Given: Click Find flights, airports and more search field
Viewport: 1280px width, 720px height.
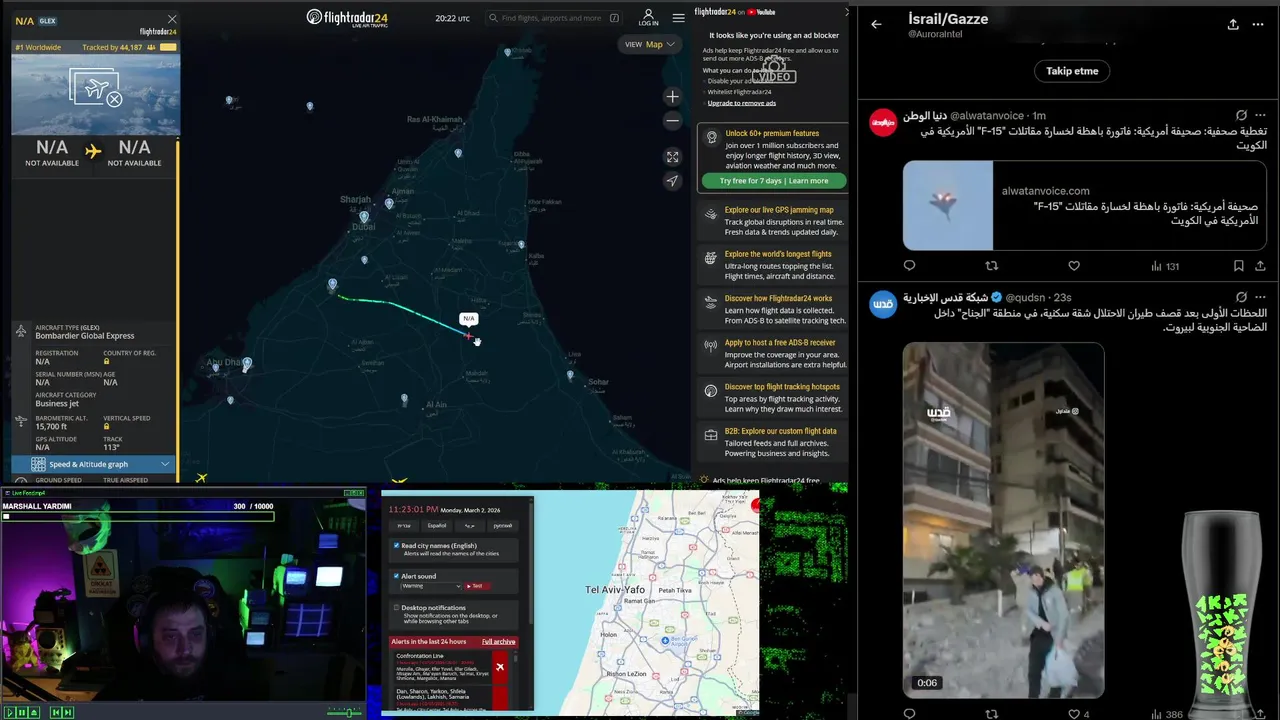Looking at the screenshot, I should [553, 18].
